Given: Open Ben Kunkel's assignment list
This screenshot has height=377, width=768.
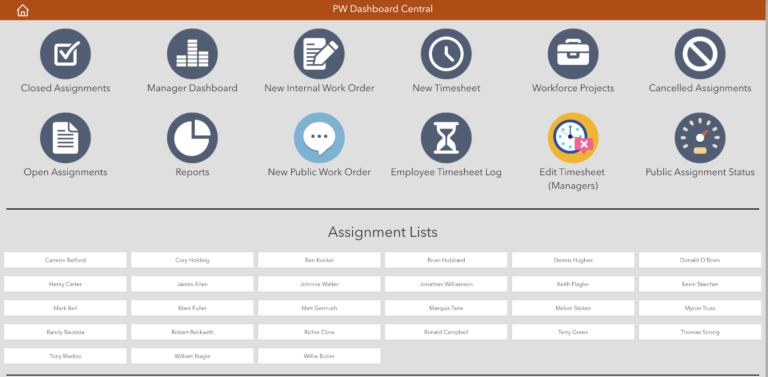Looking at the screenshot, I should pyautogui.click(x=319, y=260).
